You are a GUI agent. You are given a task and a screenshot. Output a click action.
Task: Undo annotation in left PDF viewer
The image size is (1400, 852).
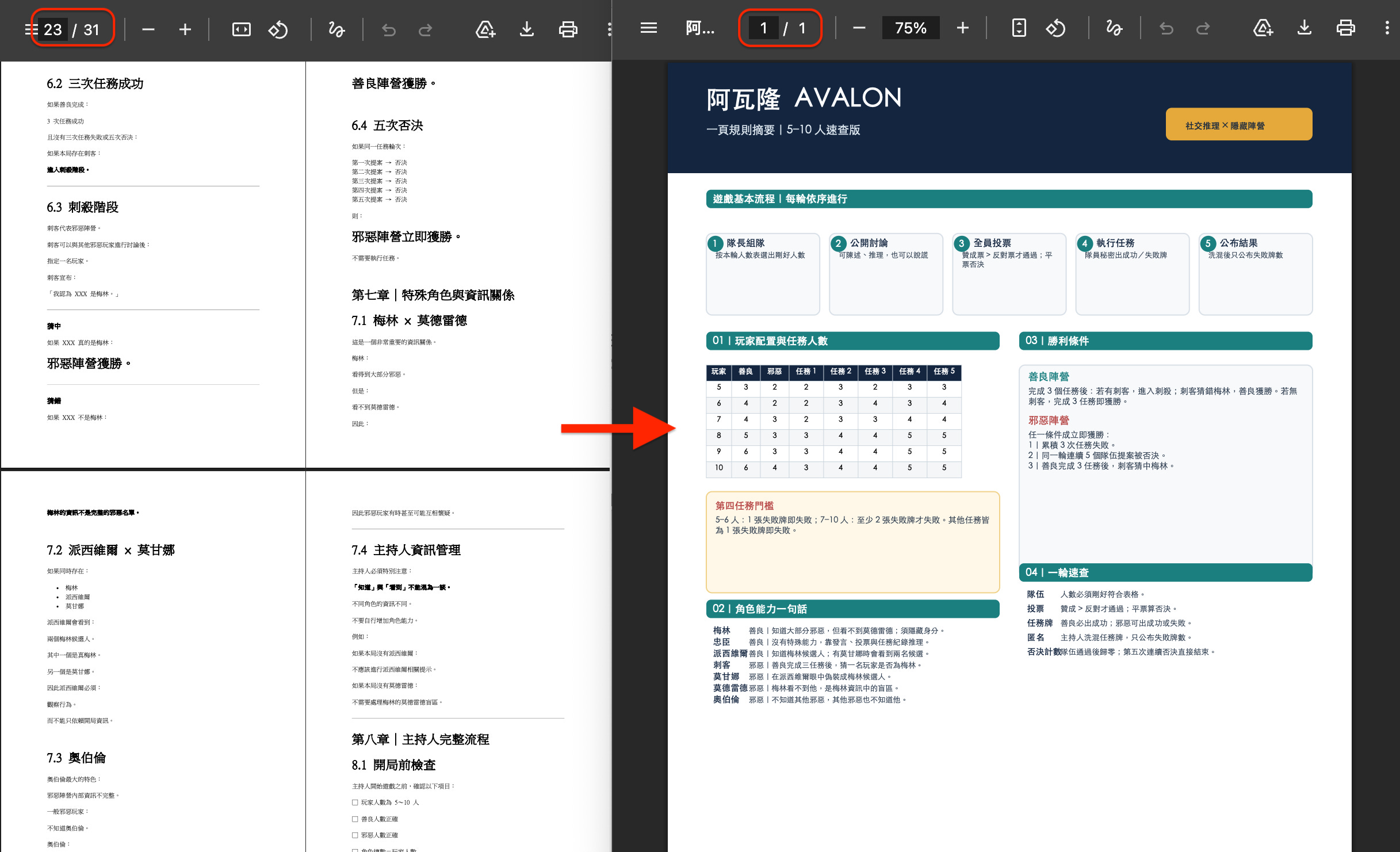pyautogui.click(x=389, y=29)
